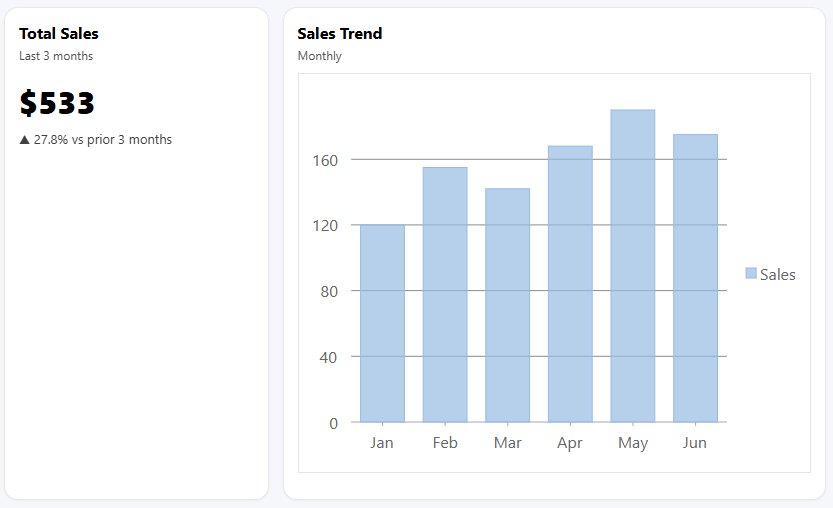Click the Sales legend color swatch
The image size is (833, 508).
click(x=751, y=273)
